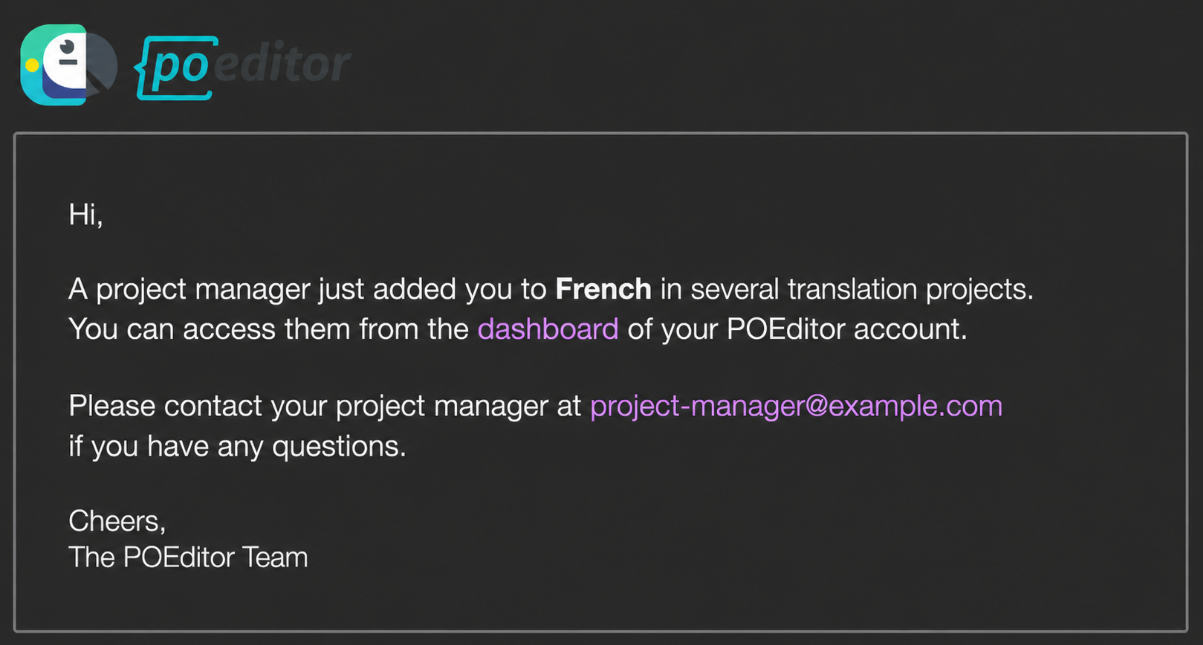Click the 'Cheers,' sign-off text

tap(117, 520)
